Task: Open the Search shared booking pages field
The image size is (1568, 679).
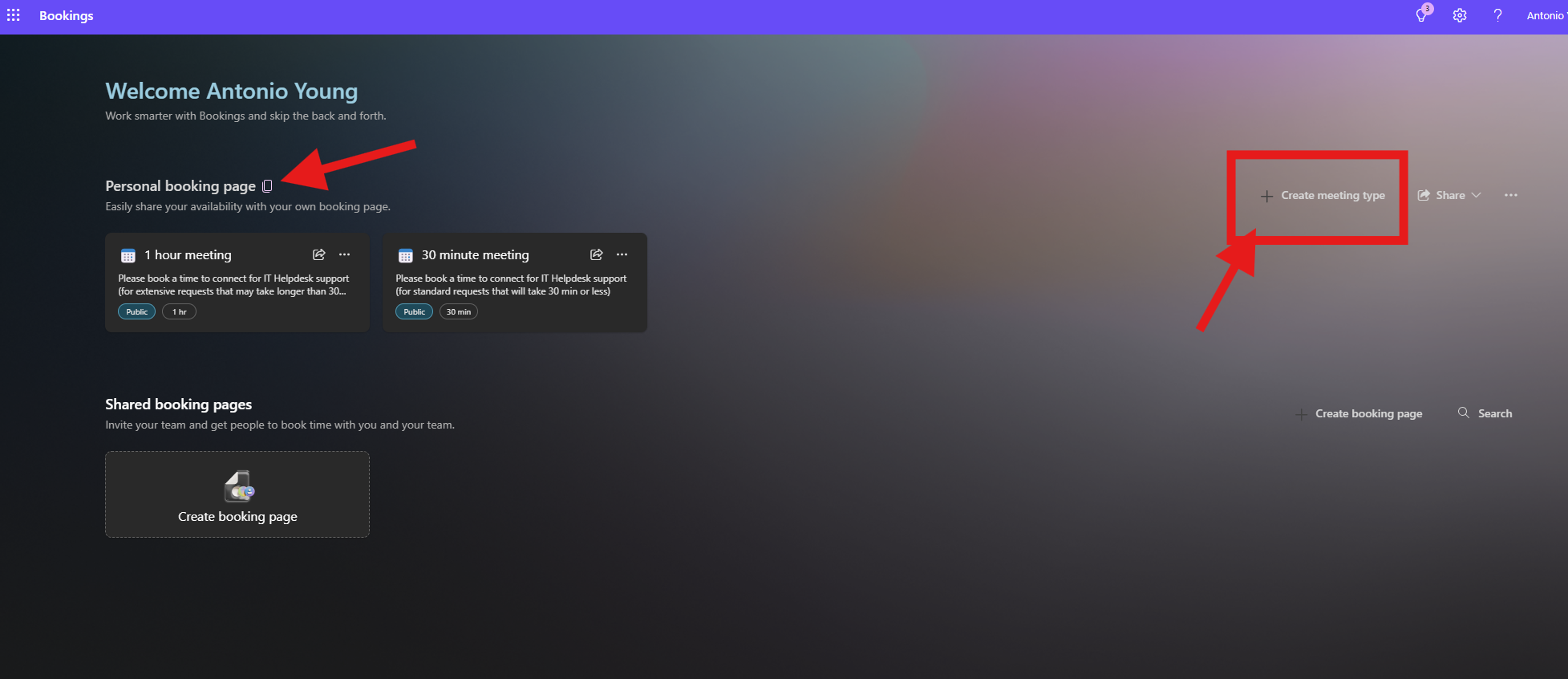Action: [1485, 413]
